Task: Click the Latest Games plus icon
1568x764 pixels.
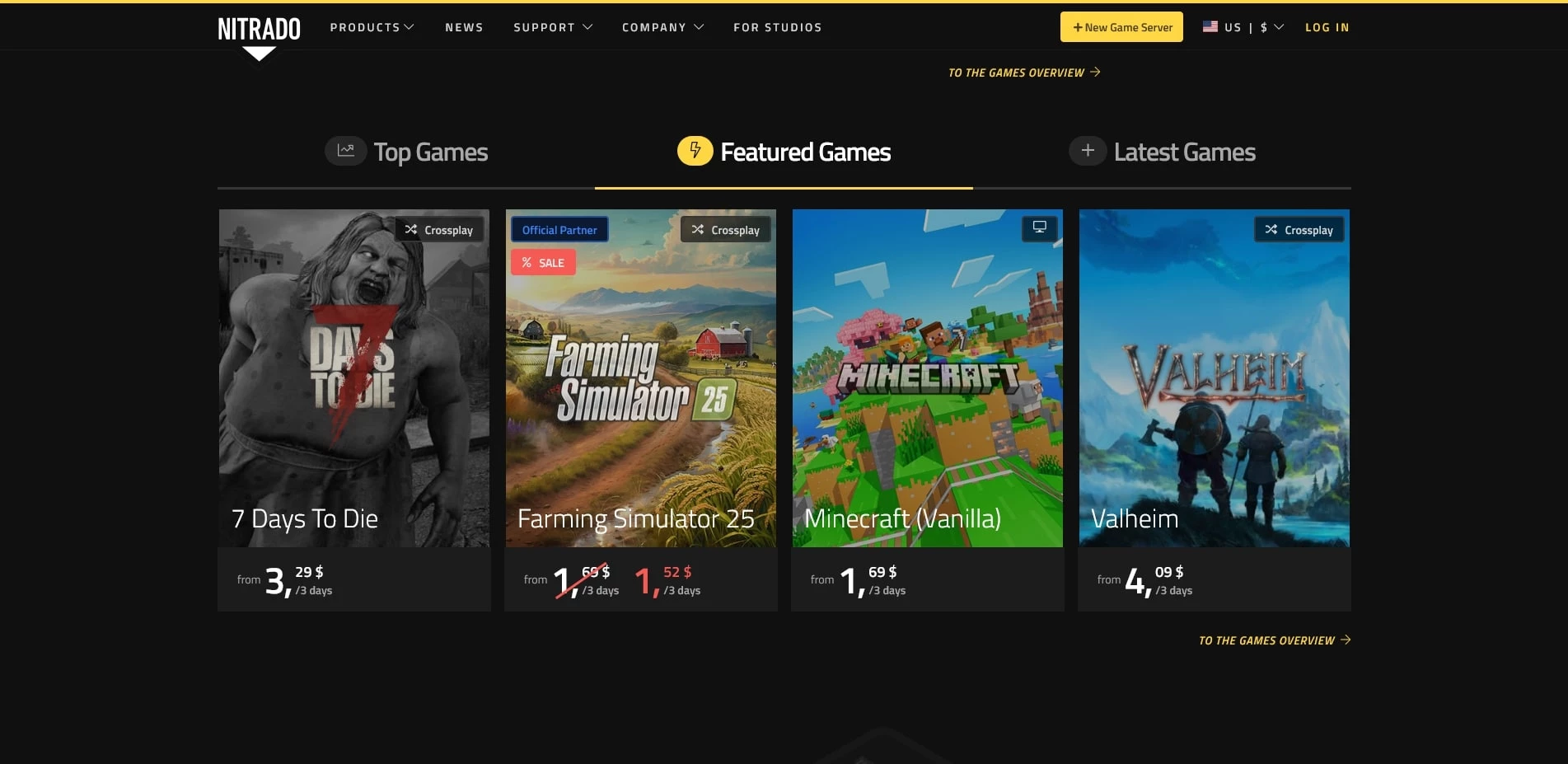Action: click(x=1088, y=151)
